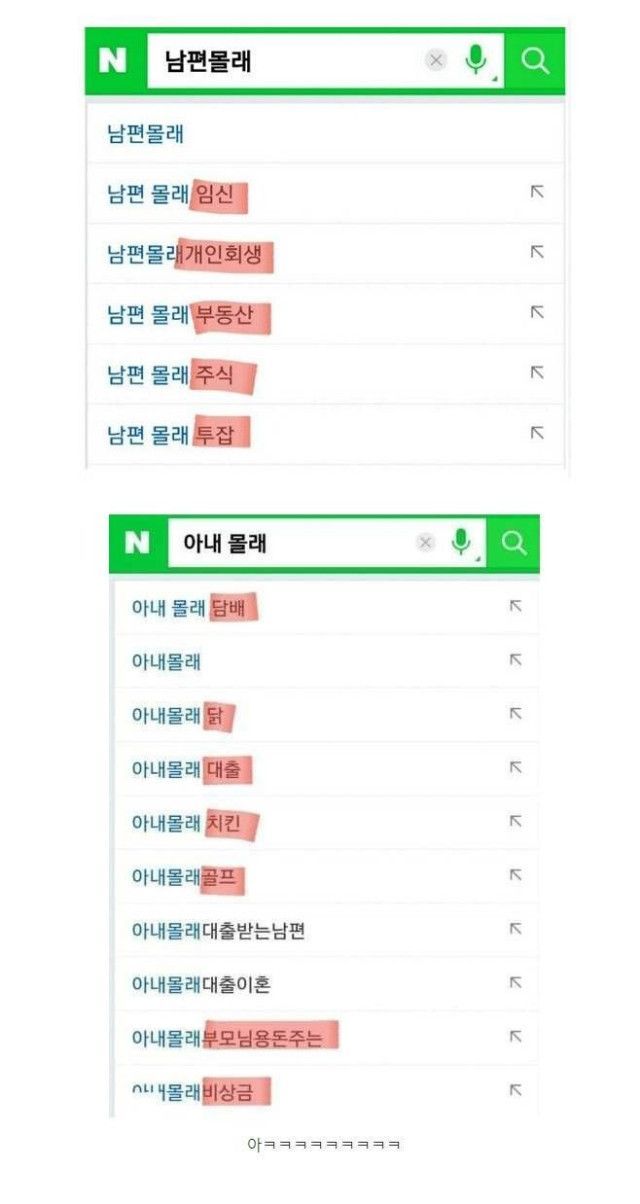The width and height of the screenshot is (640, 1204).
Task: Click inside the 남편몰래 search field
Action: click(290, 61)
